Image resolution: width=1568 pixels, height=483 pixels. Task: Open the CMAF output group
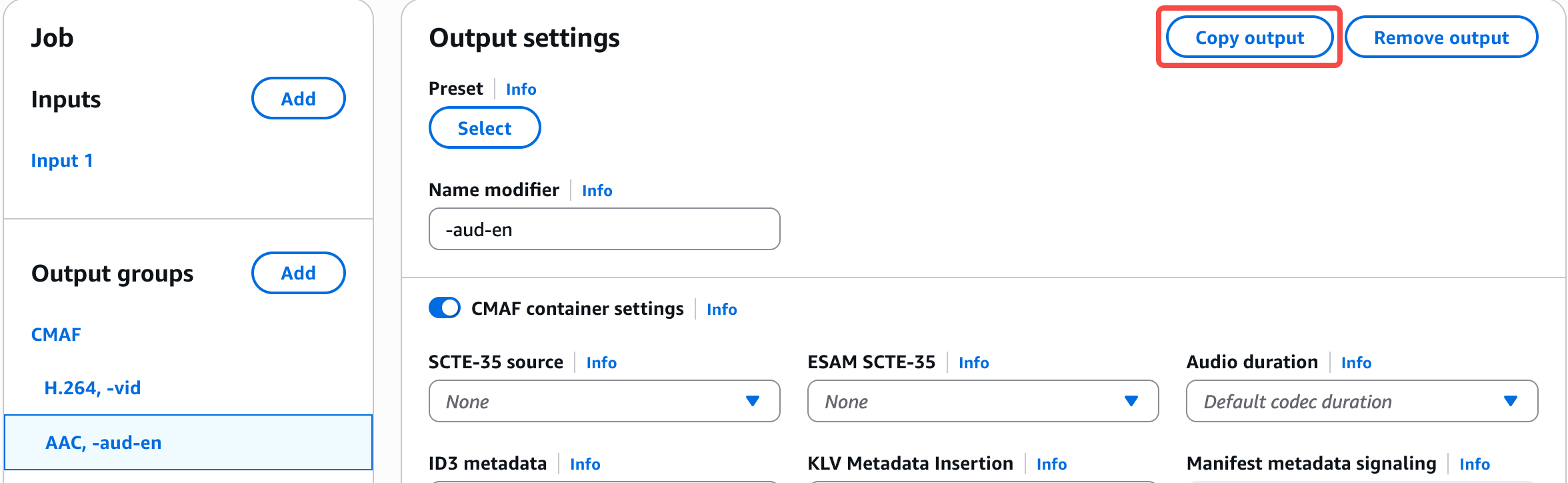[56, 334]
